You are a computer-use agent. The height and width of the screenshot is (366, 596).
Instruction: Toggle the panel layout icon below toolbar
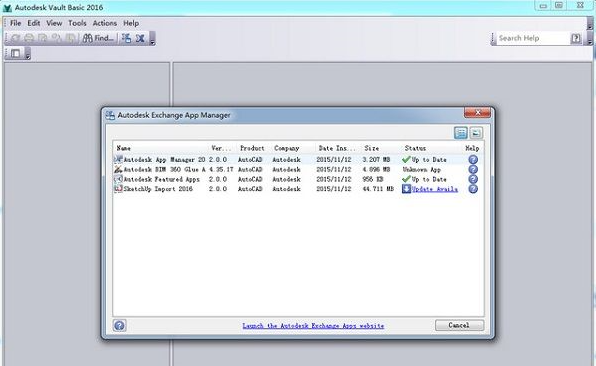16,54
